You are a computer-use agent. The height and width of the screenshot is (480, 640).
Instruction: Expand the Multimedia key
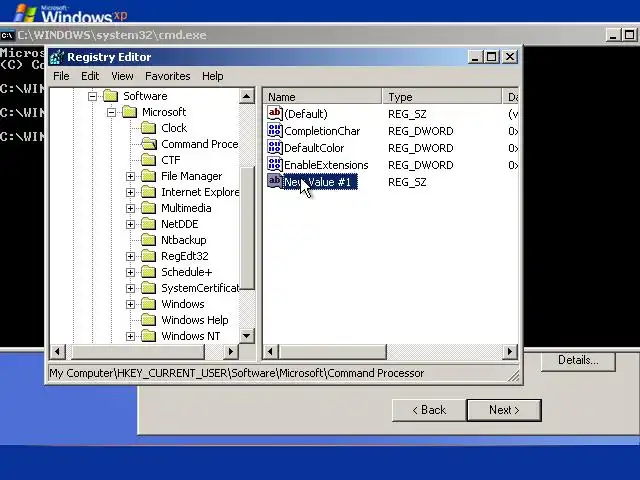130,208
